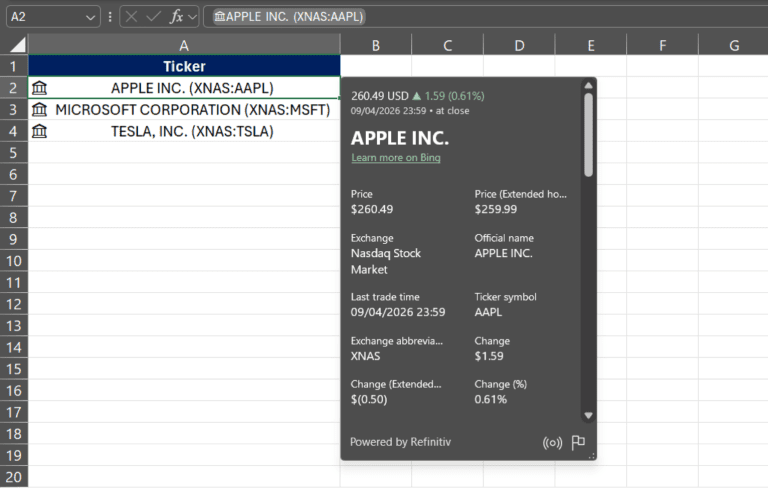Select the MICROSOFT CORPORATION (XNAS:MSFT) cell
The height and width of the screenshot is (490, 768).
pos(184,110)
